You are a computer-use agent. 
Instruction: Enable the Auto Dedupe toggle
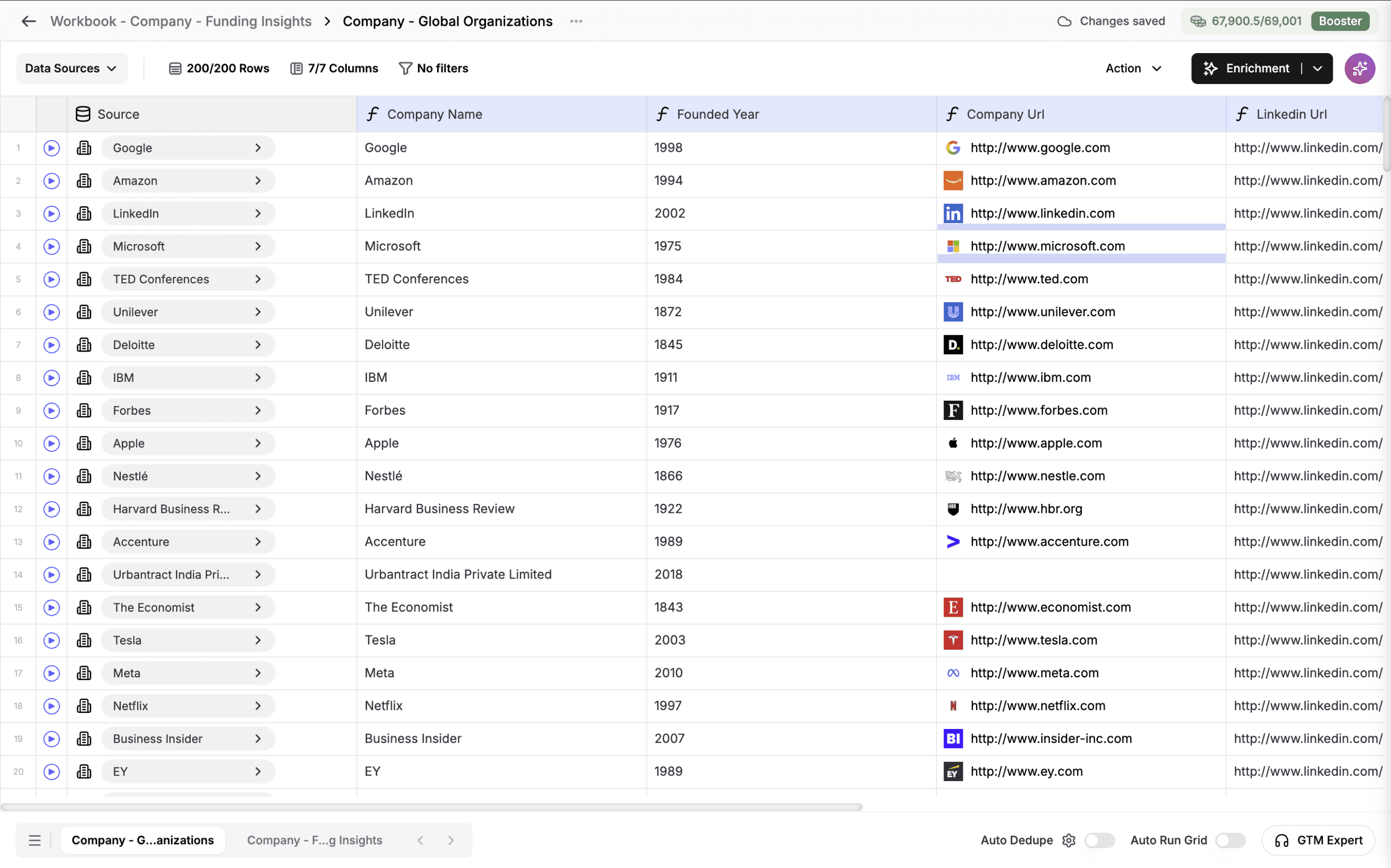1099,840
